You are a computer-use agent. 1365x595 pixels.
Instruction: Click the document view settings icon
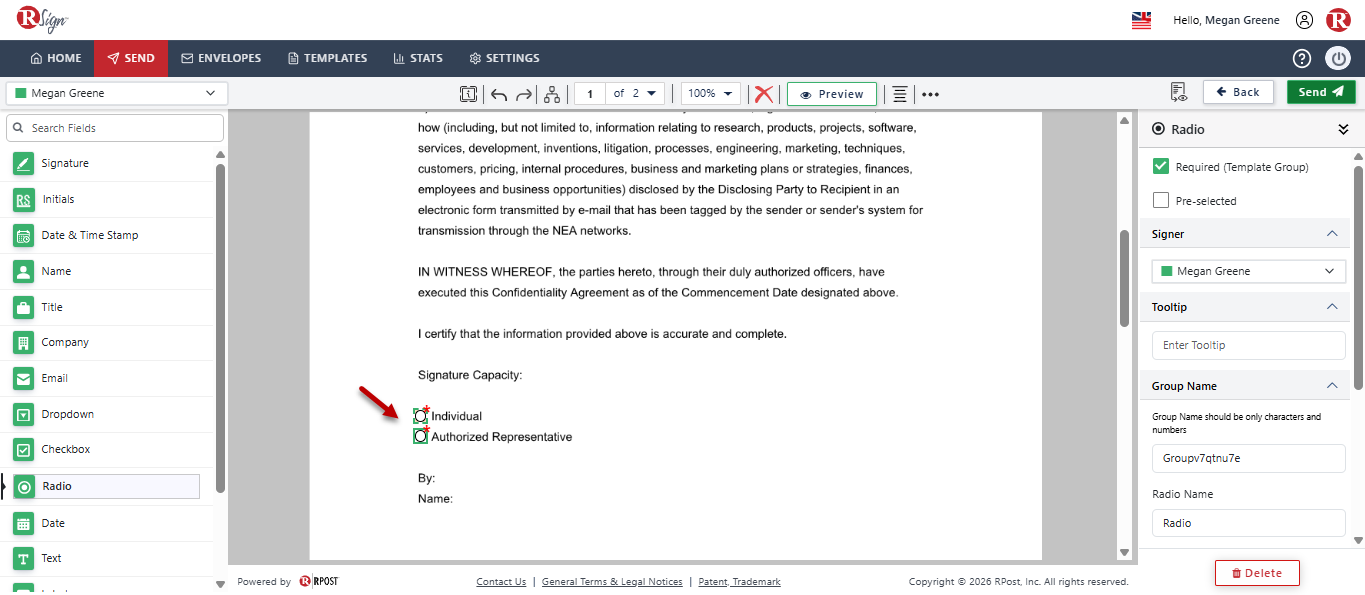1179,93
